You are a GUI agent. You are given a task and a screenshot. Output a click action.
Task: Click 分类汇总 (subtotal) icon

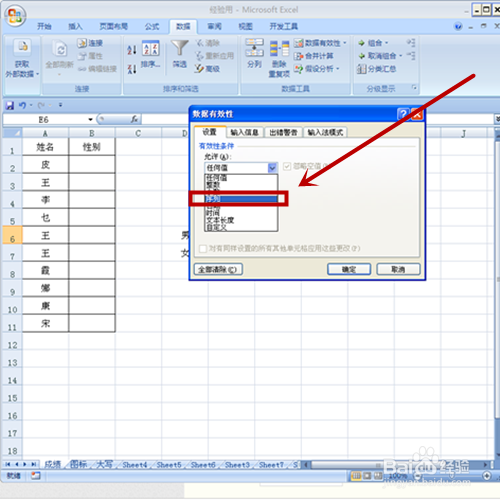click(362, 69)
